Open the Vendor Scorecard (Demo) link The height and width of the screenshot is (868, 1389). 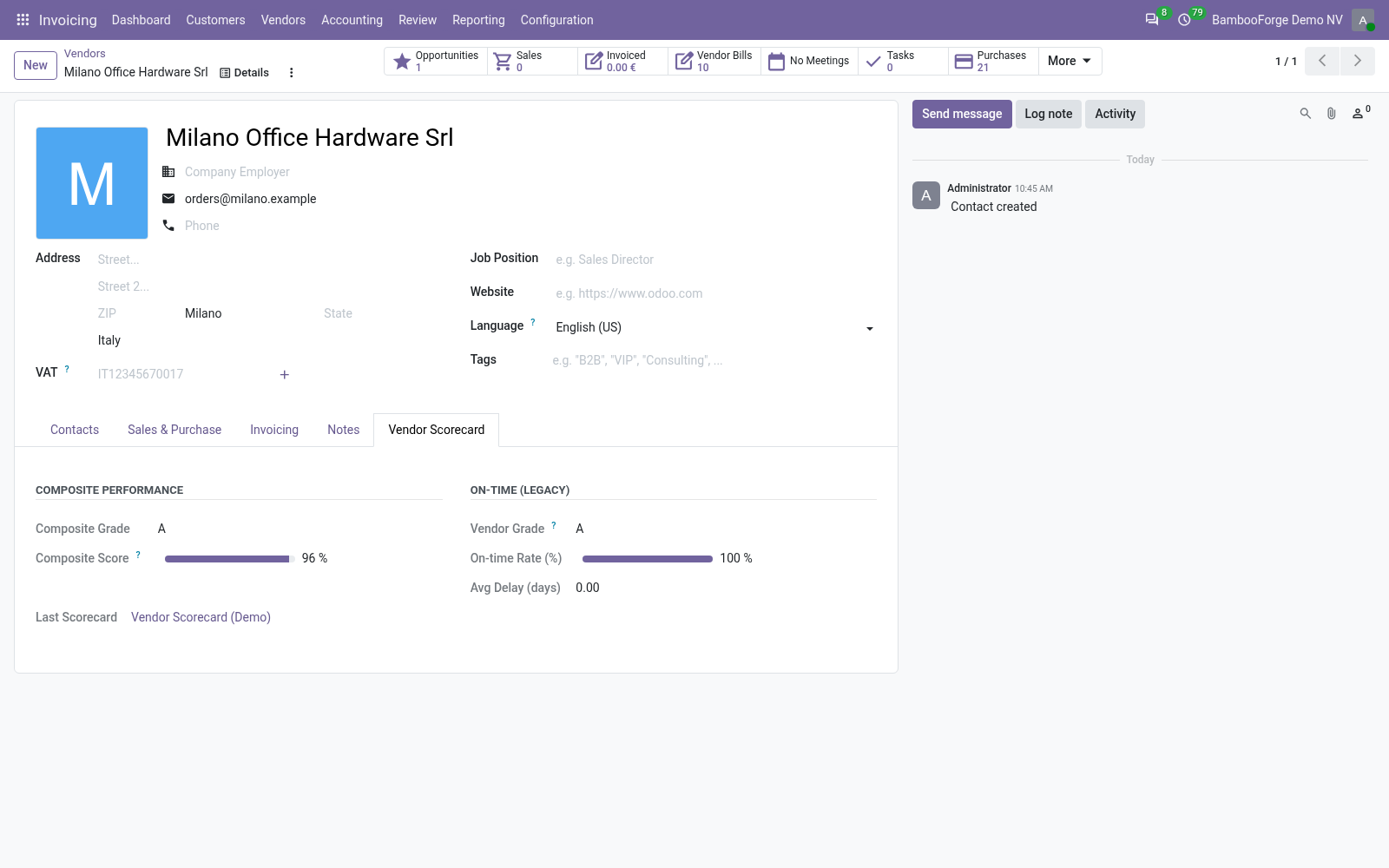(x=201, y=617)
